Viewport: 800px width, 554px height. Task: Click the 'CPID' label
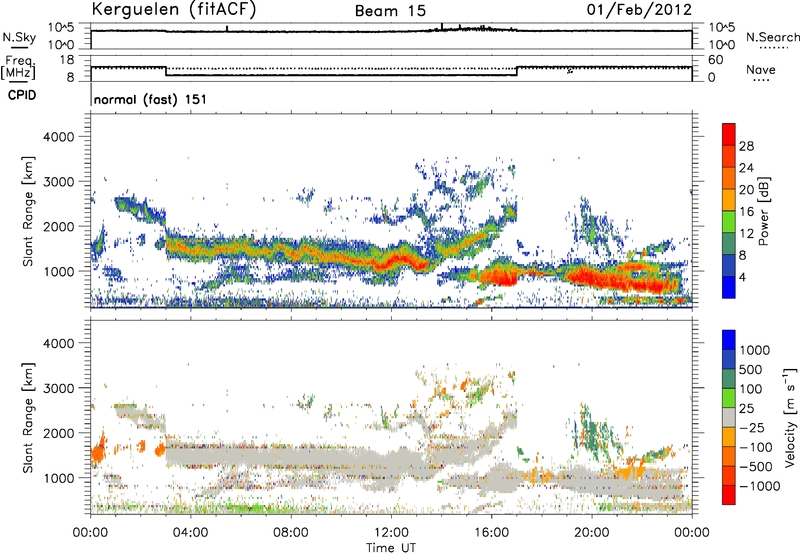(22, 95)
